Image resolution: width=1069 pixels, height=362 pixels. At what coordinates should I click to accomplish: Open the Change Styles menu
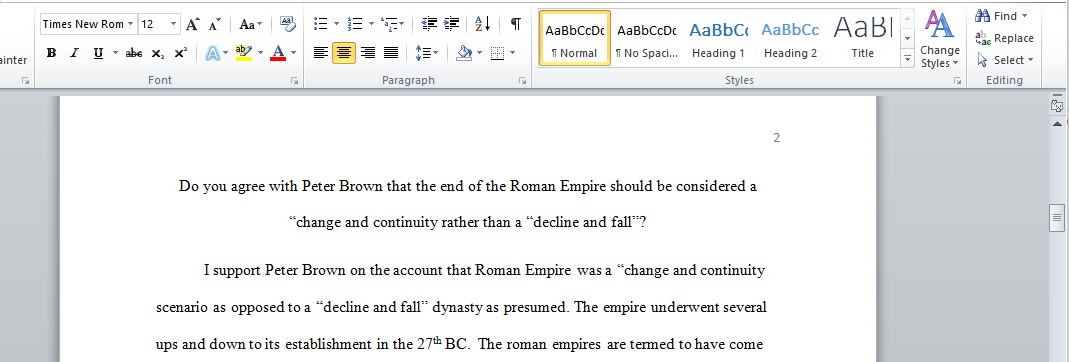click(939, 38)
